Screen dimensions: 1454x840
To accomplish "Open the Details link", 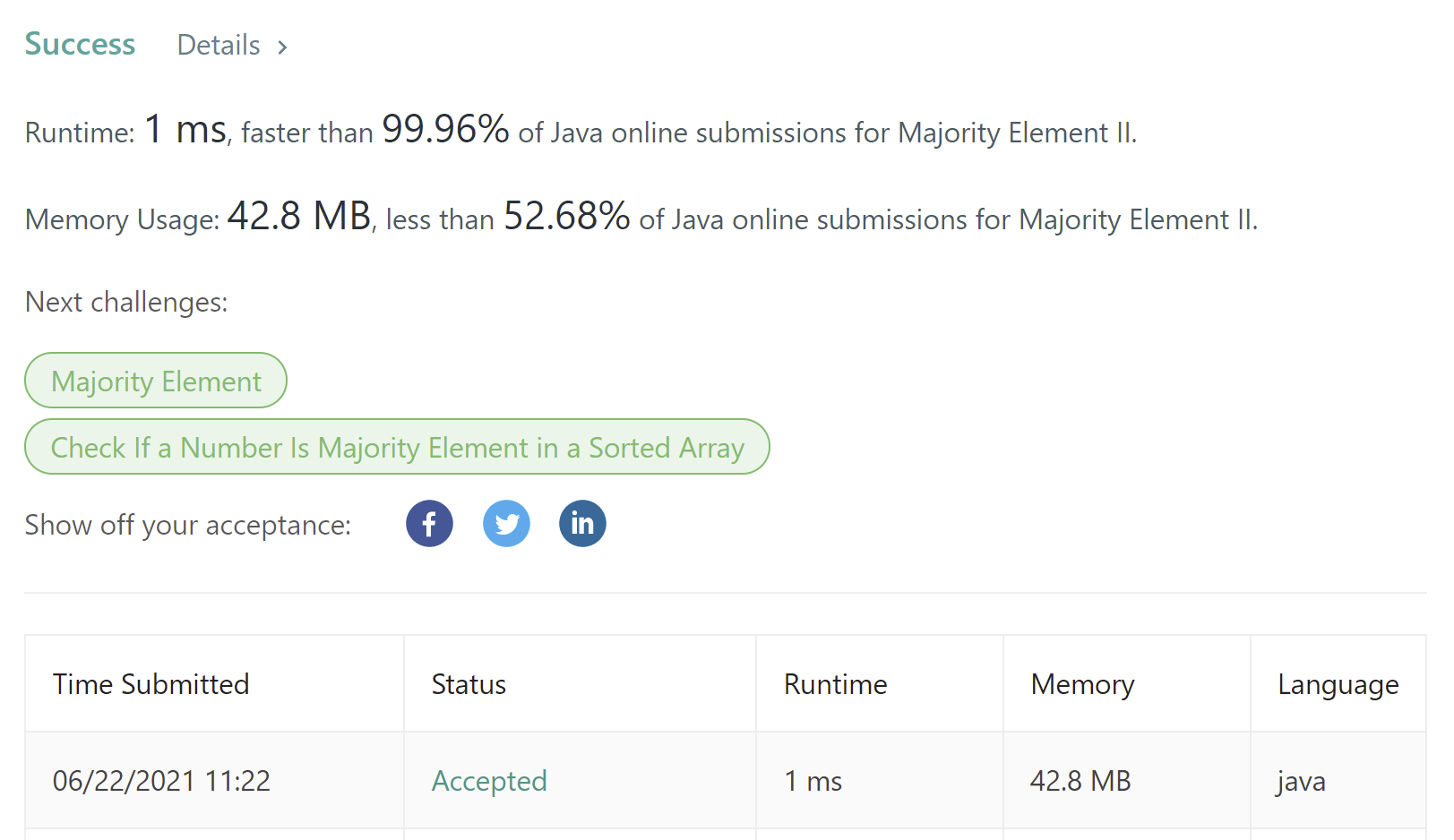I will tap(219, 45).
